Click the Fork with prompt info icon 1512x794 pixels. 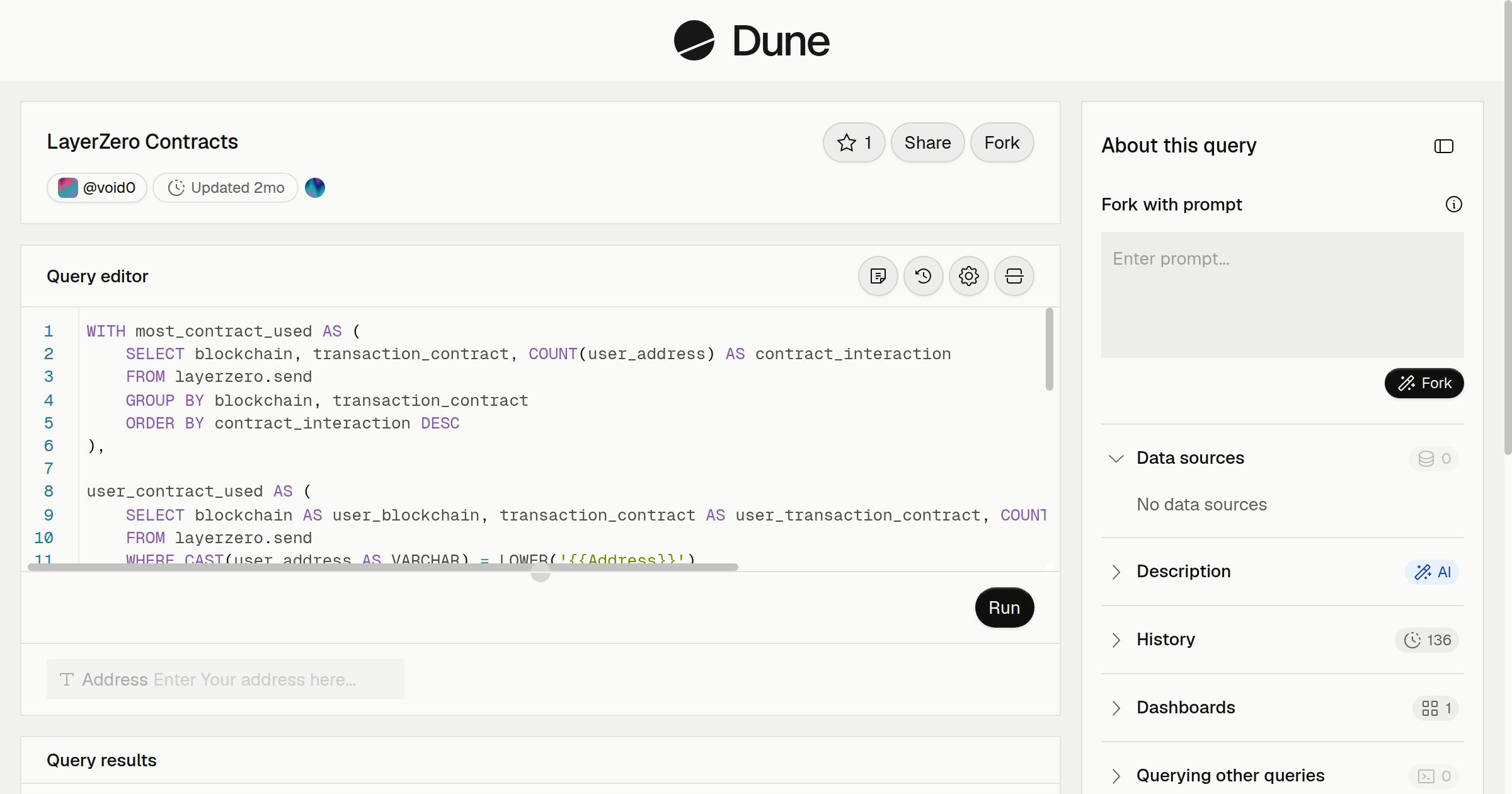coord(1454,204)
